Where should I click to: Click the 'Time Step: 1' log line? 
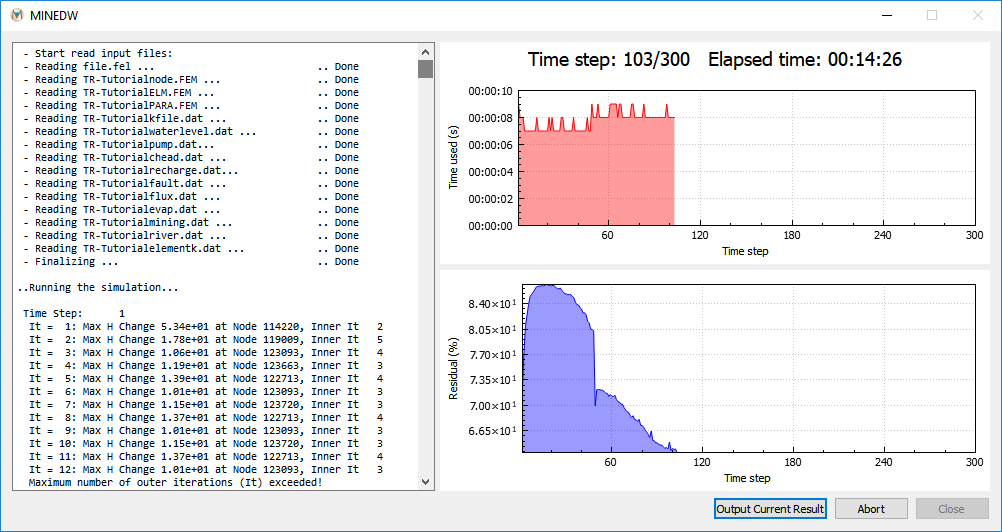[x=74, y=314]
